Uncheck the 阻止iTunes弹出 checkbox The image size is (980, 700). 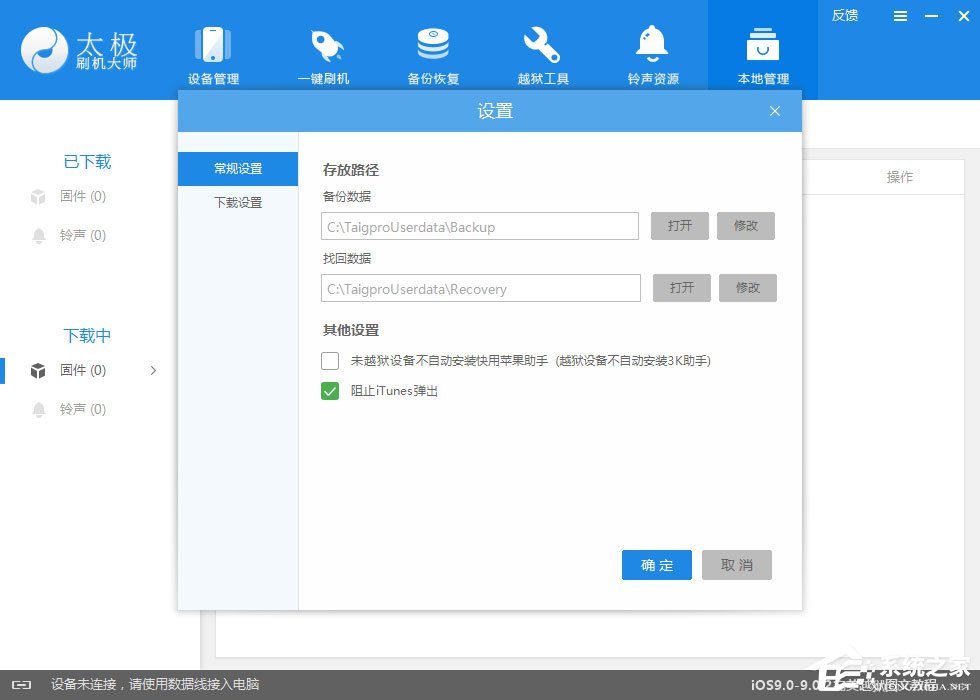(x=330, y=391)
